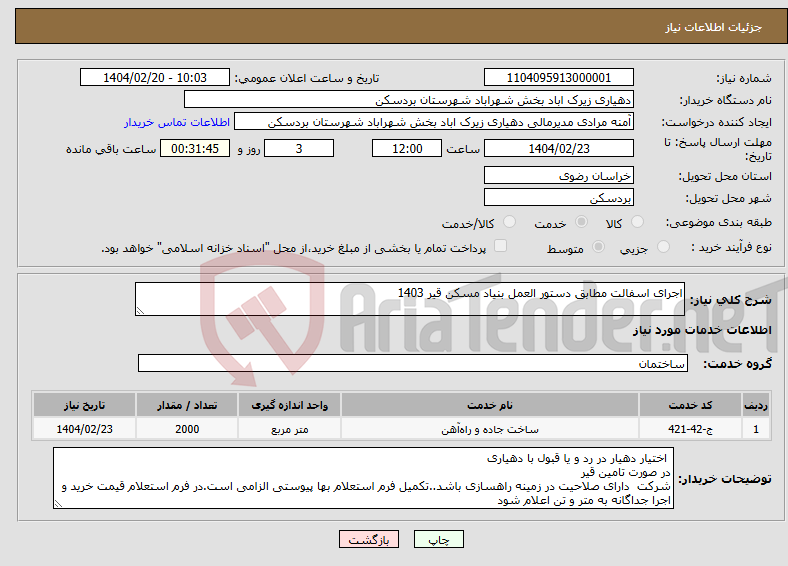Click the ساعت باقی مانده label
This screenshot has height=566, width=788.
(111, 149)
